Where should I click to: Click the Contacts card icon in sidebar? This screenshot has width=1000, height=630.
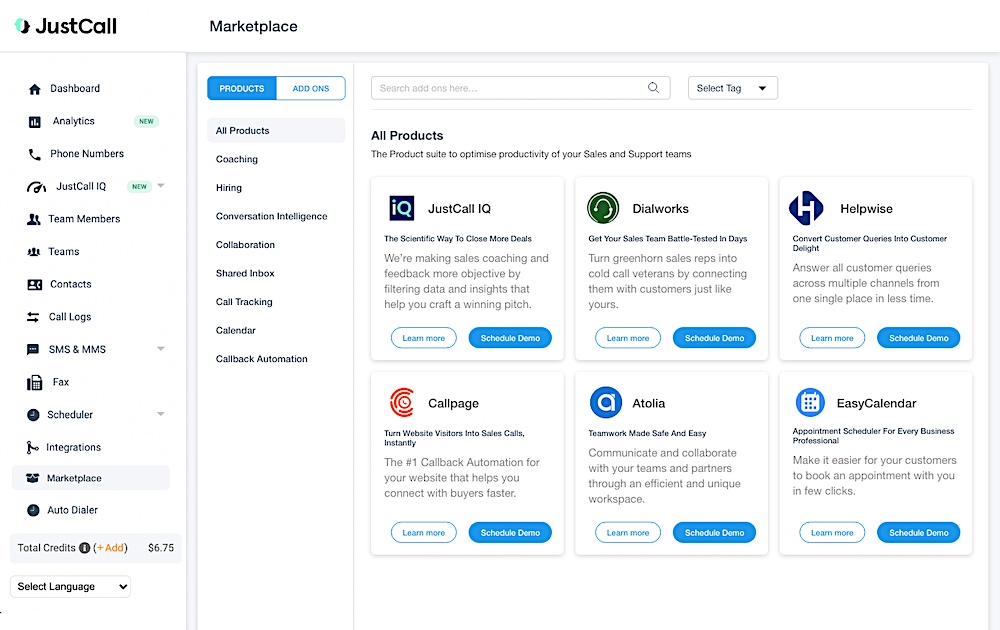point(35,285)
